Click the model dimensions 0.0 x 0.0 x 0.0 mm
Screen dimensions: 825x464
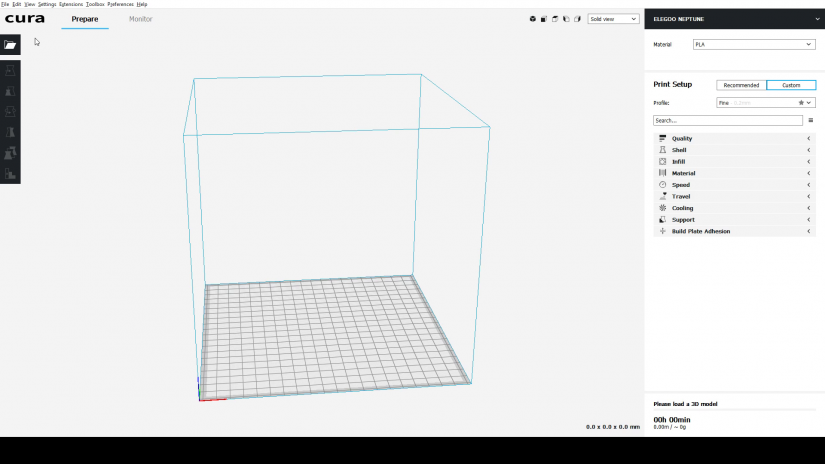point(613,427)
